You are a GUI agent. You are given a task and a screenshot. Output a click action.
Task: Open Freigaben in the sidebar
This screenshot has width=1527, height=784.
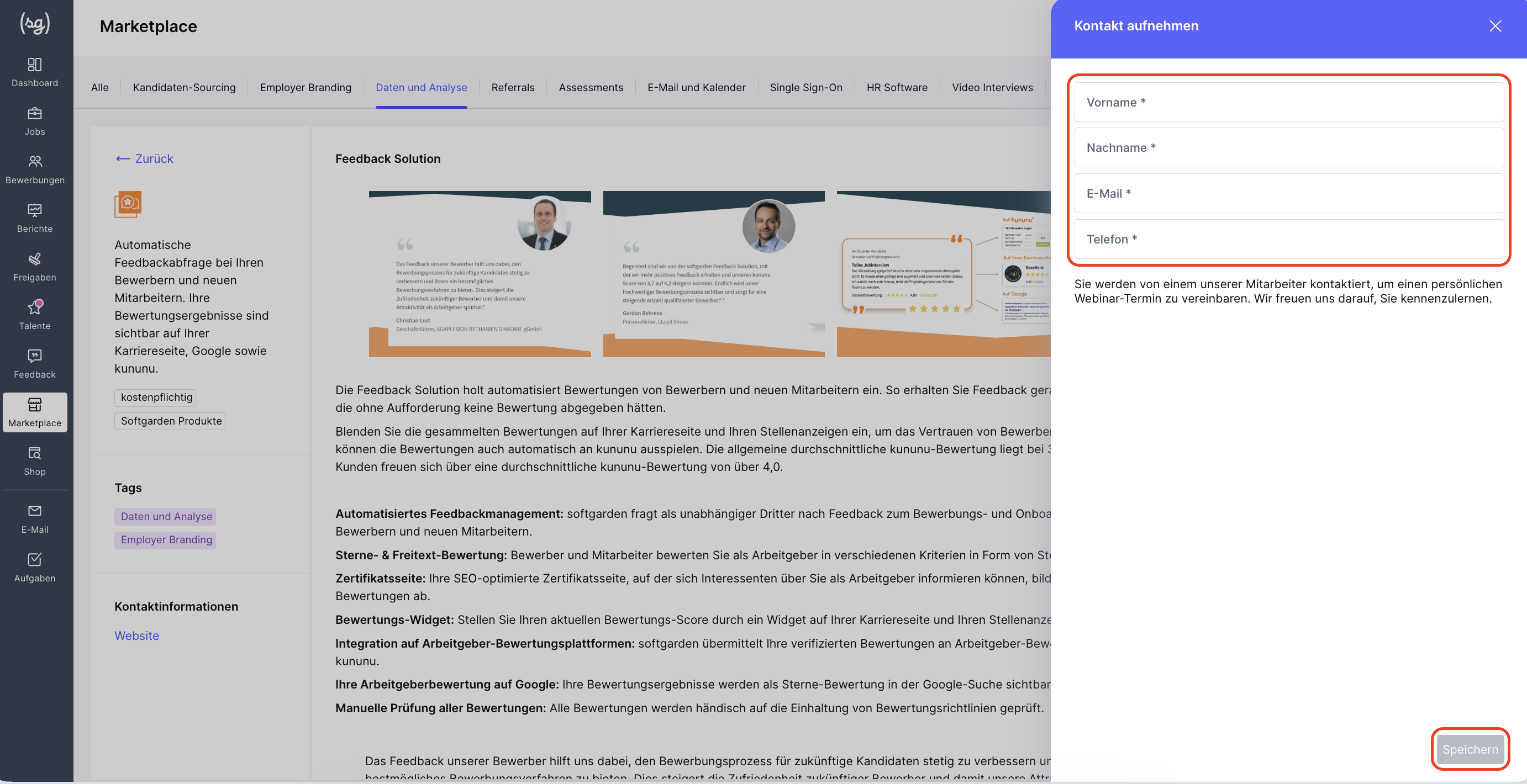(x=35, y=266)
